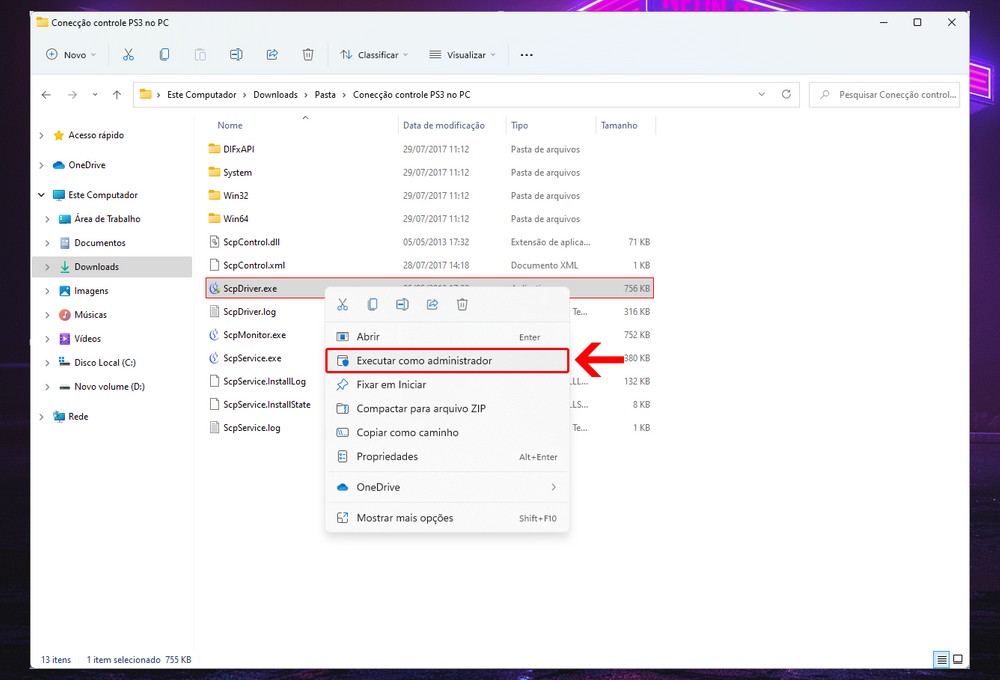Click Mostrar mais opções entry
Viewport: 1000px width, 680px height.
(404, 518)
